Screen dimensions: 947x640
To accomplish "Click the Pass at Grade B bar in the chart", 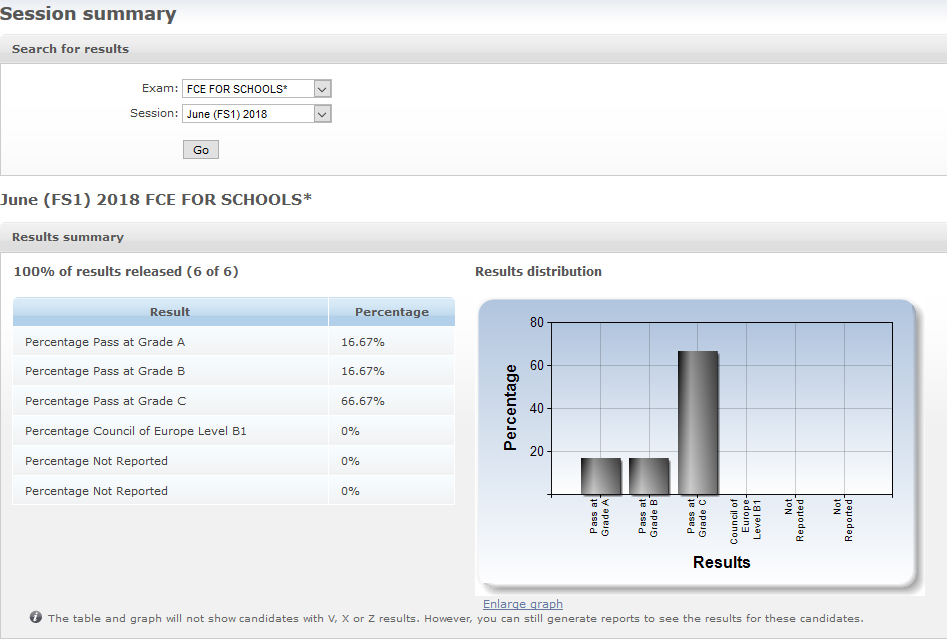I will tap(649, 476).
